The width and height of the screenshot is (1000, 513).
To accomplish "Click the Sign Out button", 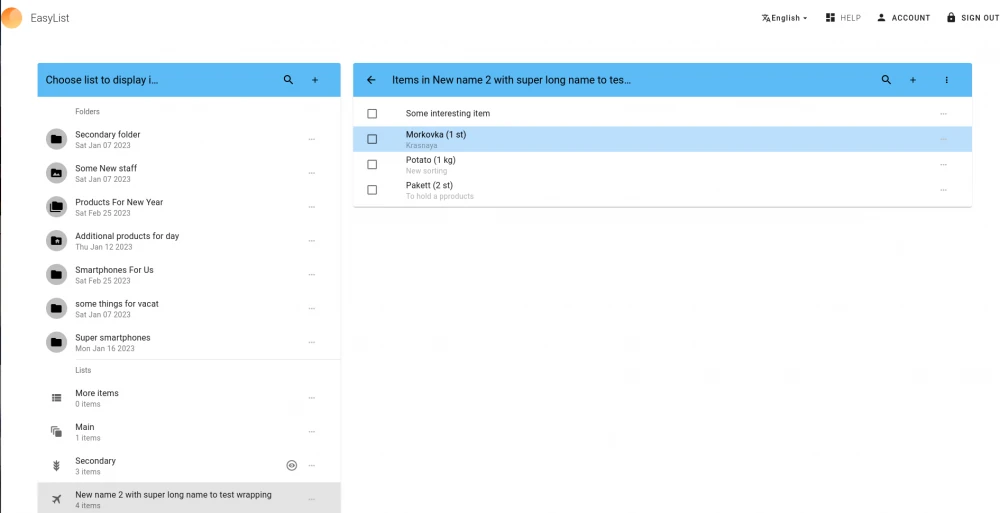I will (x=972, y=18).
